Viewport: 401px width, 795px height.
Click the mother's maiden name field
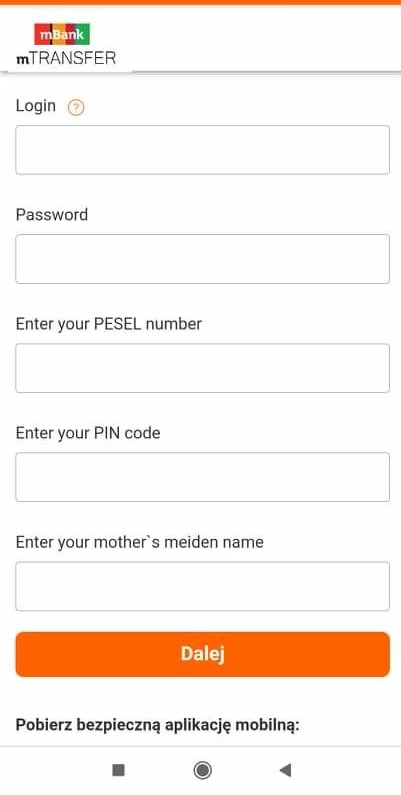click(202, 586)
